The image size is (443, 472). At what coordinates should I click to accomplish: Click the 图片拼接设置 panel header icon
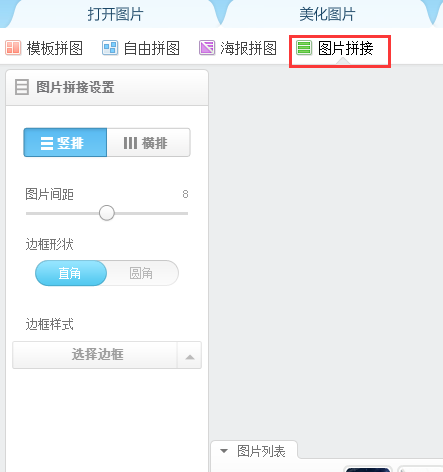pyautogui.click(x=22, y=87)
